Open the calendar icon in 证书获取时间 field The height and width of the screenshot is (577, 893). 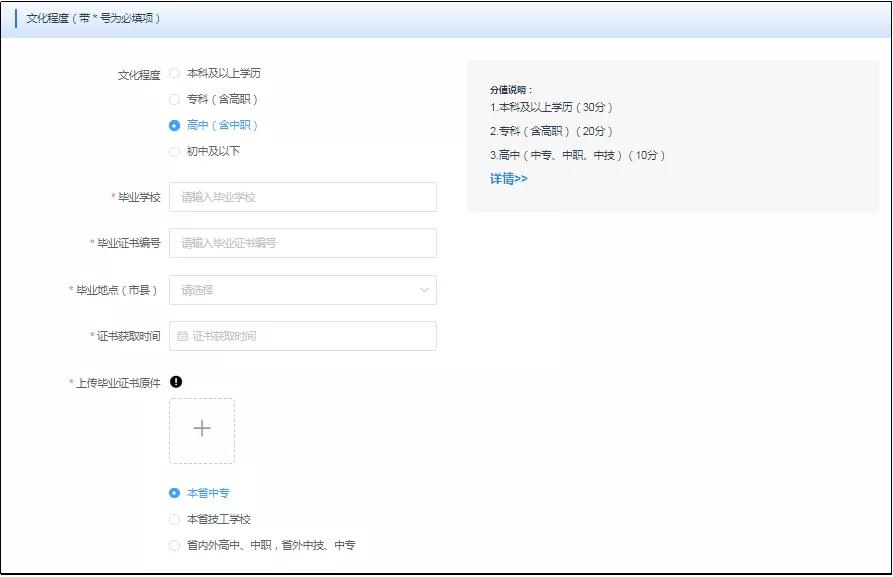click(185, 335)
